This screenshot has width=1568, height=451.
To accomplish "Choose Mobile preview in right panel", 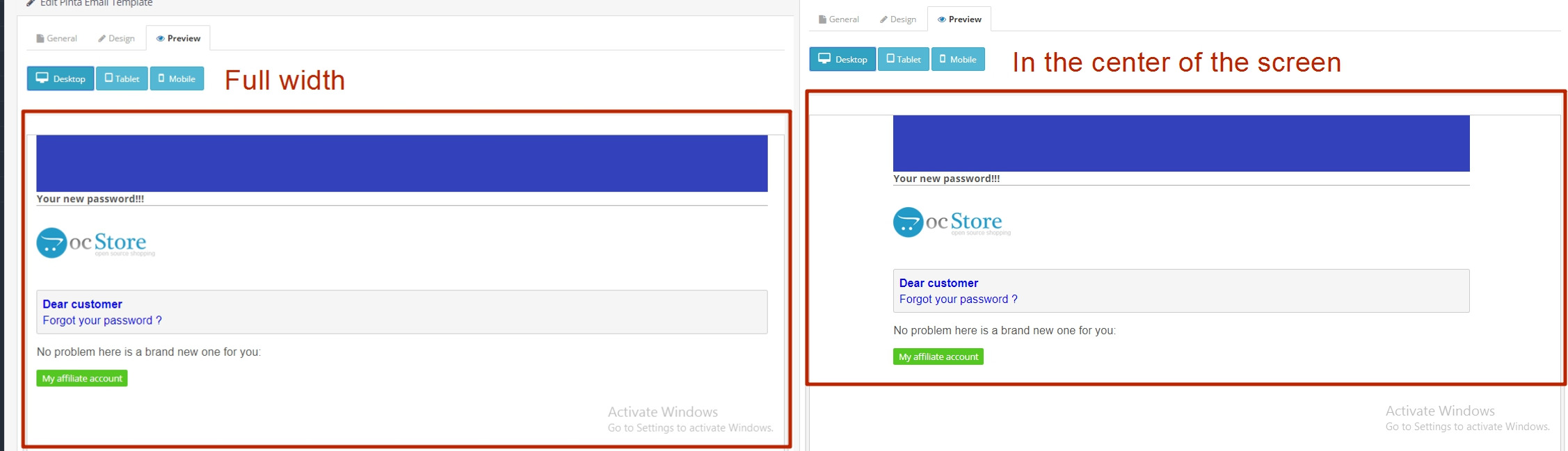I will point(958,59).
